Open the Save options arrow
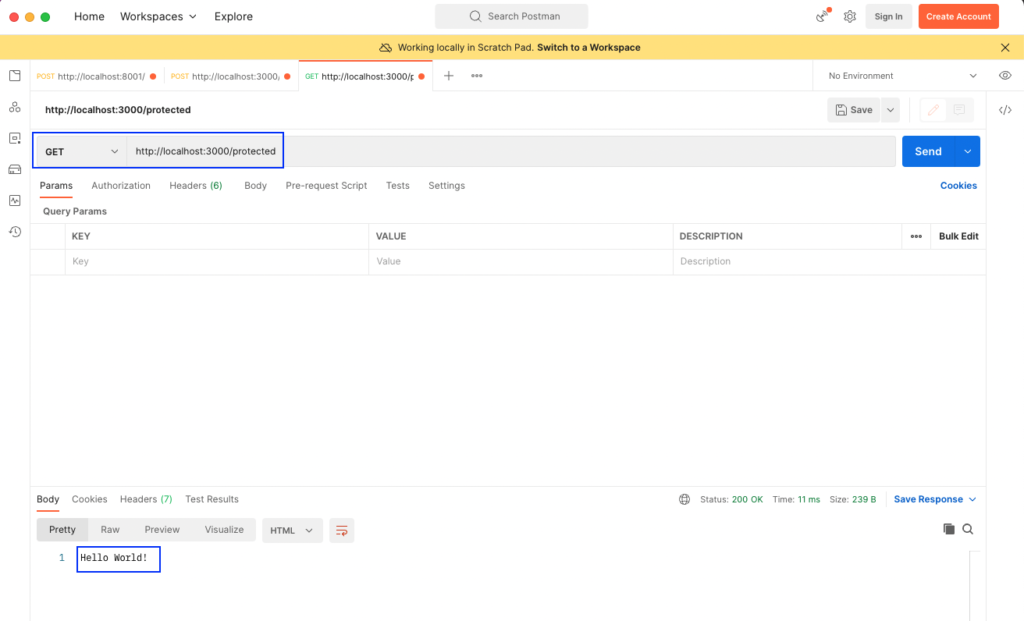 [x=890, y=110]
